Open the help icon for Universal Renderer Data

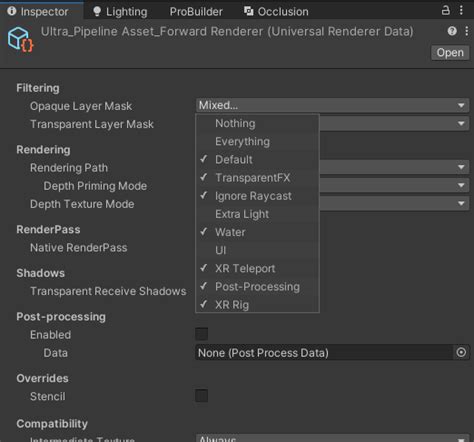tap(452, 31)
